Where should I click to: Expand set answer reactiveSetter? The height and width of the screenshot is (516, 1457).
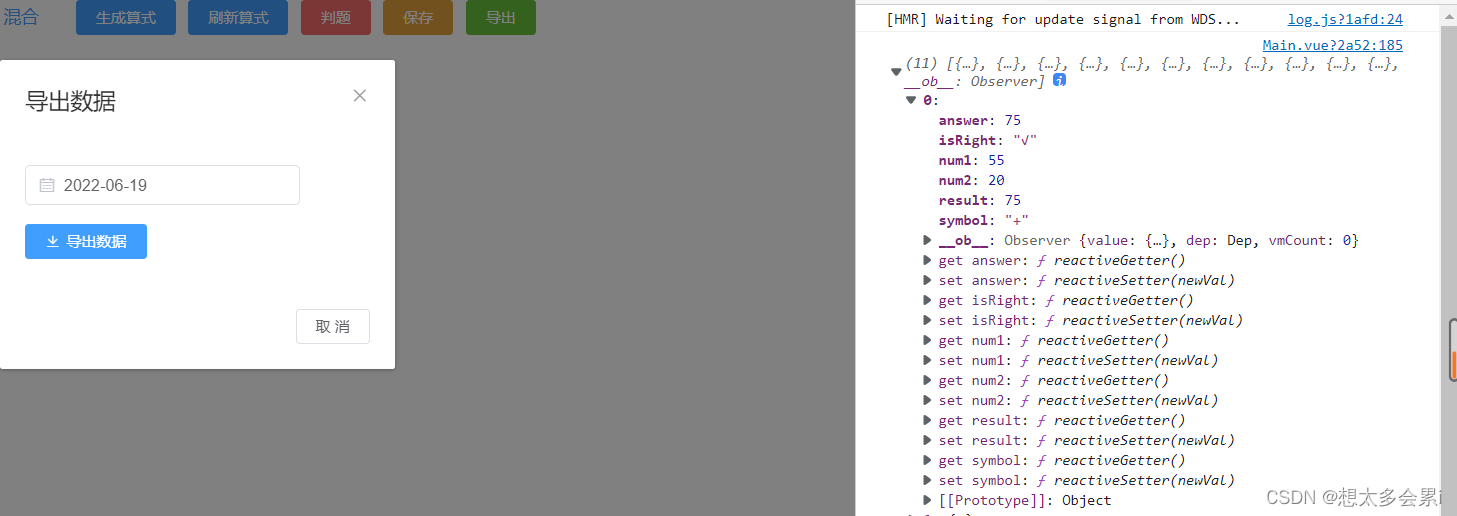928,280
